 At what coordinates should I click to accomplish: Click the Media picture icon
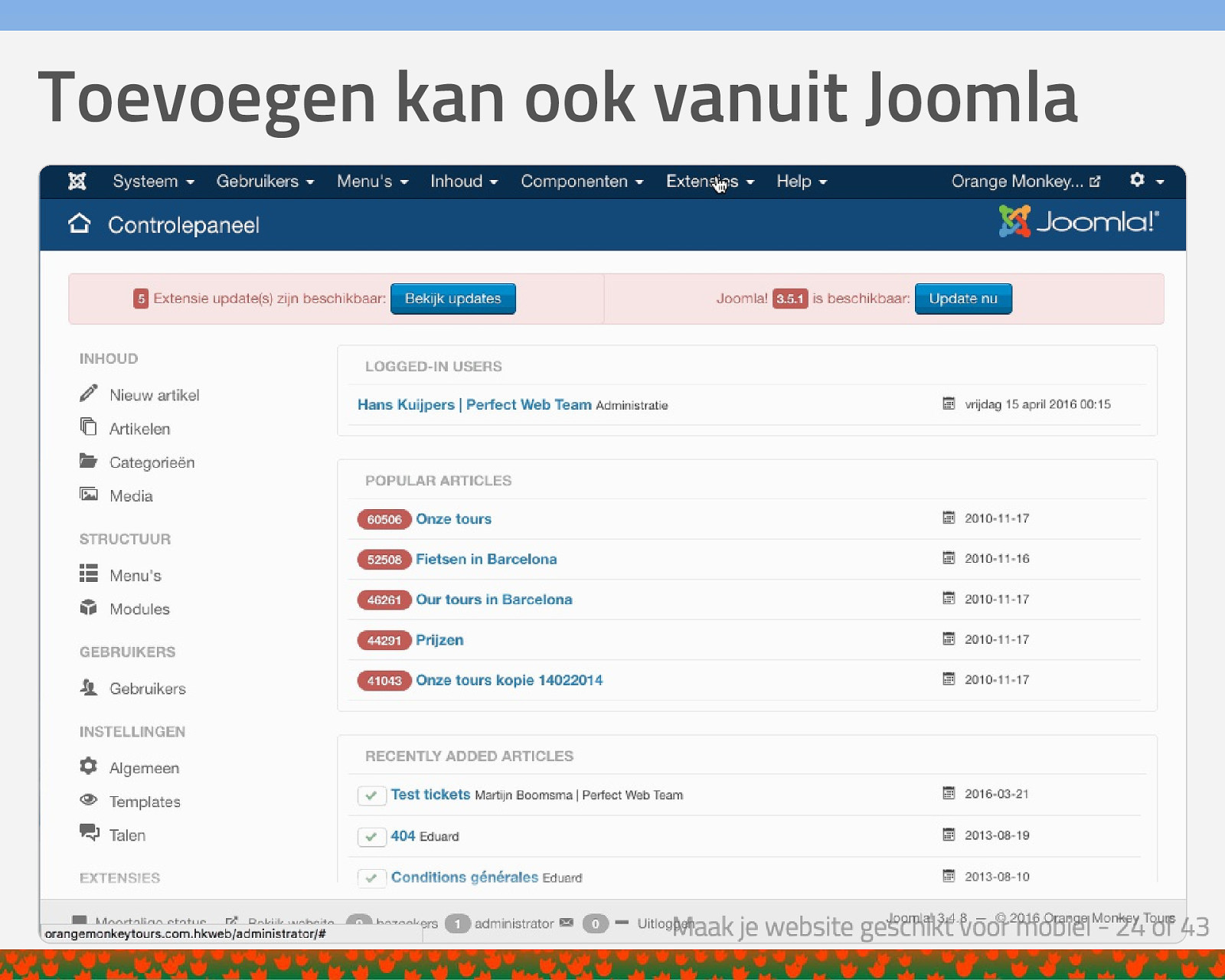[x=89, y=494]
